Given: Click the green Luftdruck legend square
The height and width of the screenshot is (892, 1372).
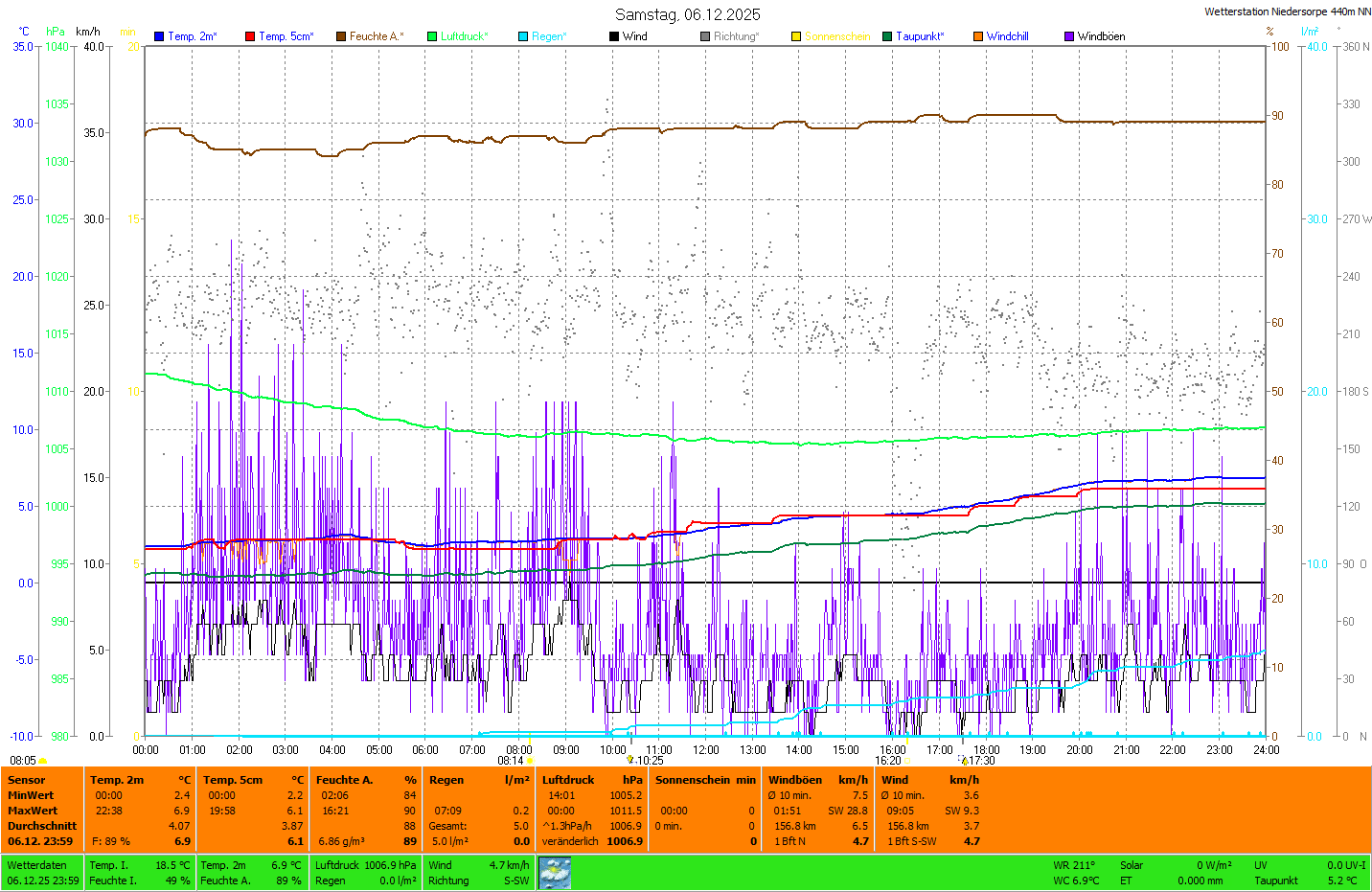Looking at the screenshot, I should (x=432, y=36).
